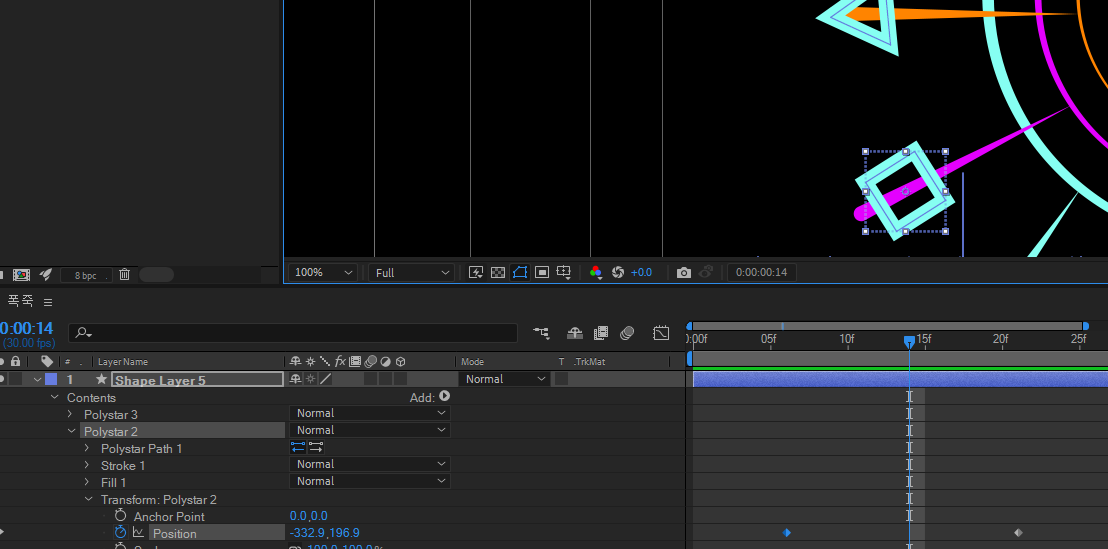Viewport: 1108px width, 549px height.
Task: Create new composition icon in project panel
Action: (21, 274)
